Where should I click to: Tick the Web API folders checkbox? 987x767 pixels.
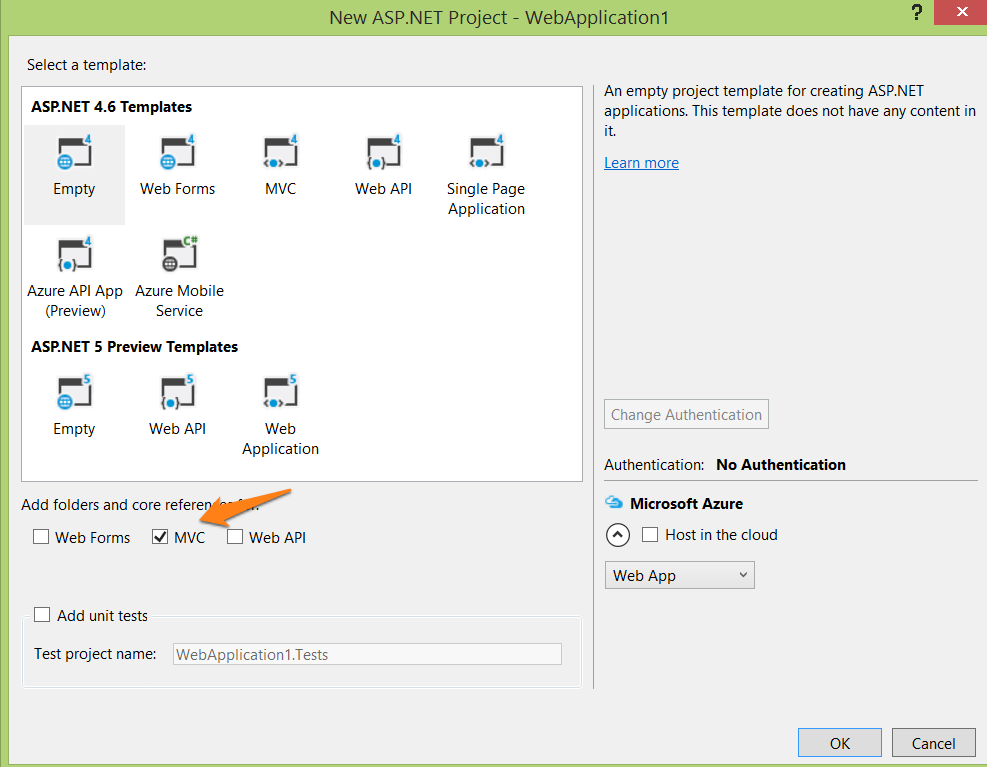point(235,537)
